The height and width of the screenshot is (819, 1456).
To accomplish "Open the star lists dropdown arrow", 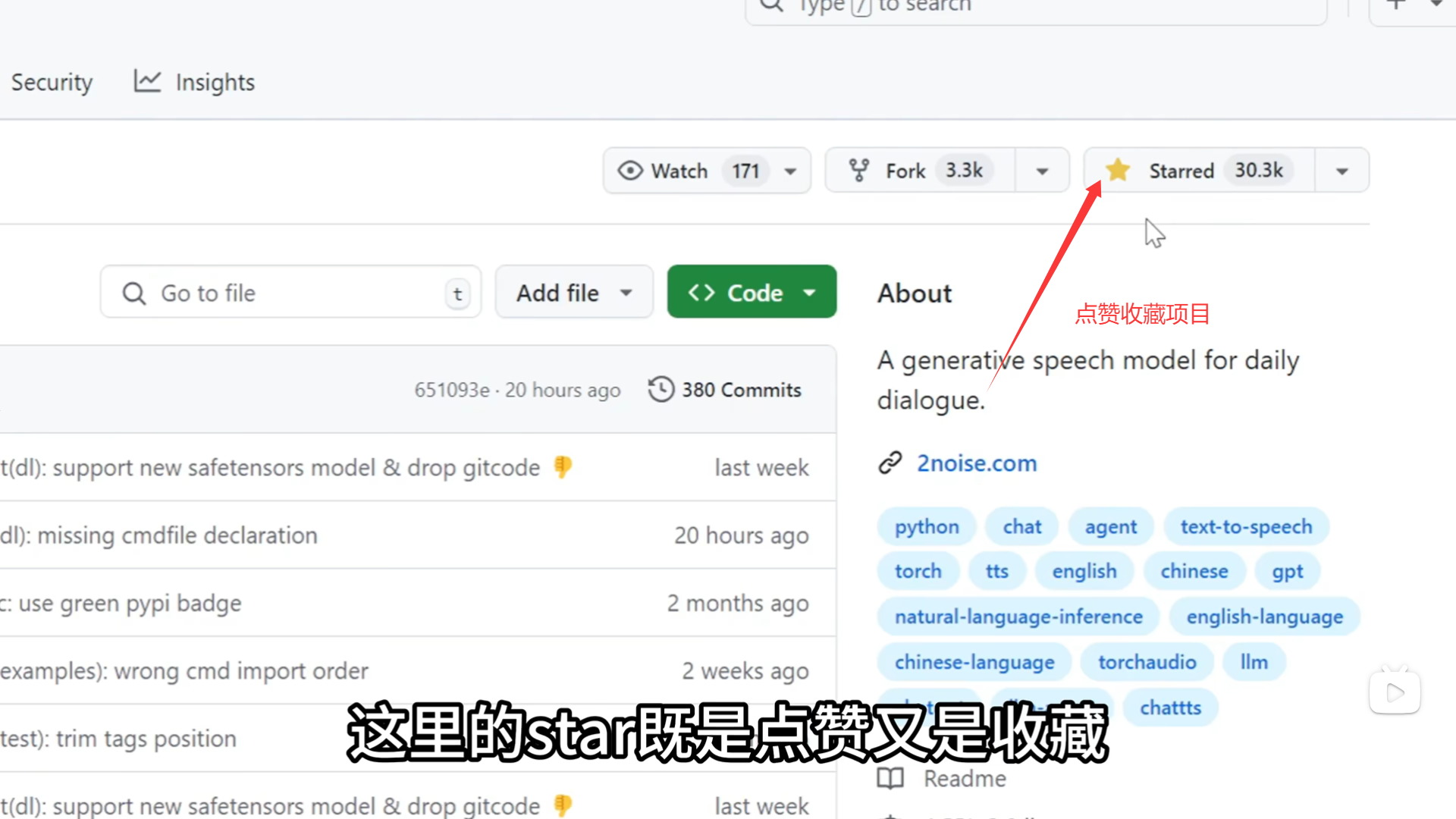I will tap(1341, 171).
